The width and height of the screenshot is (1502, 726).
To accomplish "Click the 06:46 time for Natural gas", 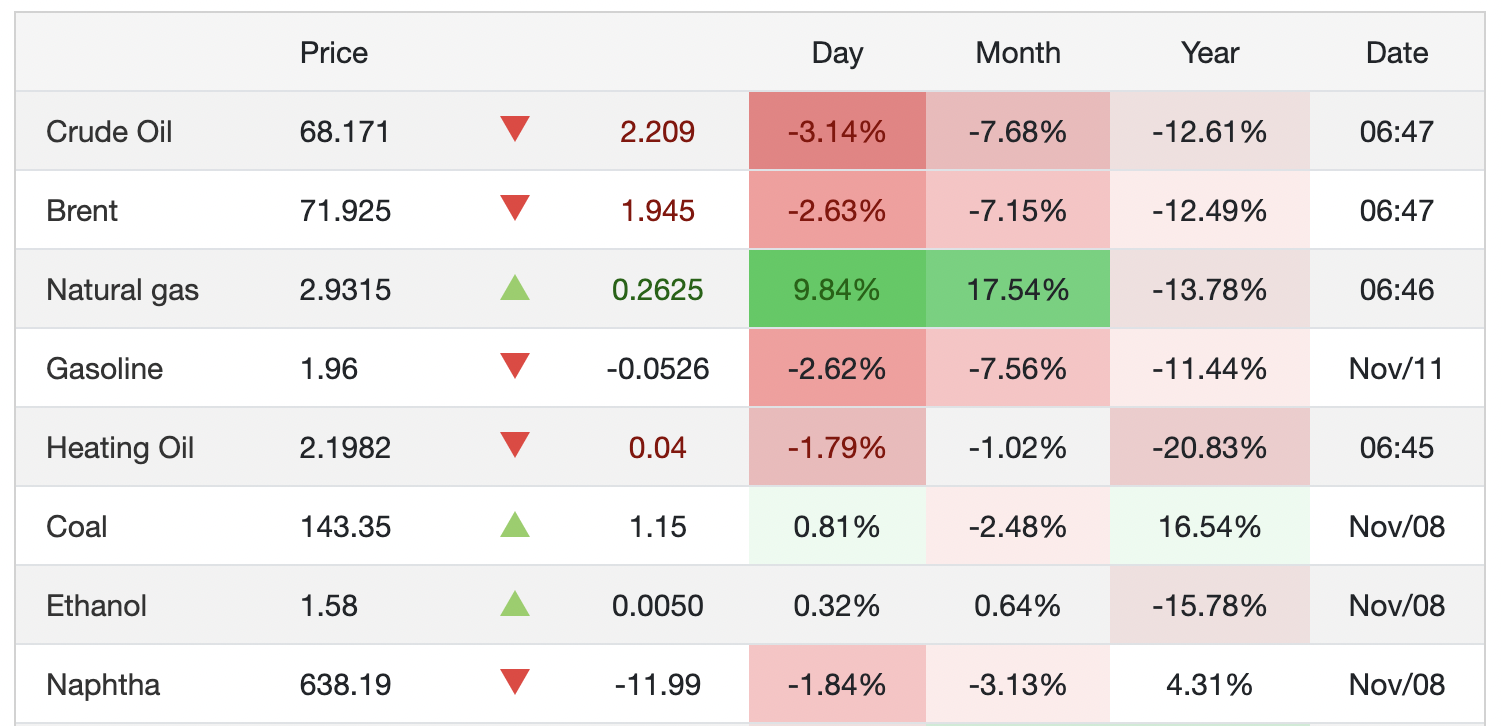I will [x=1397, y=290].
